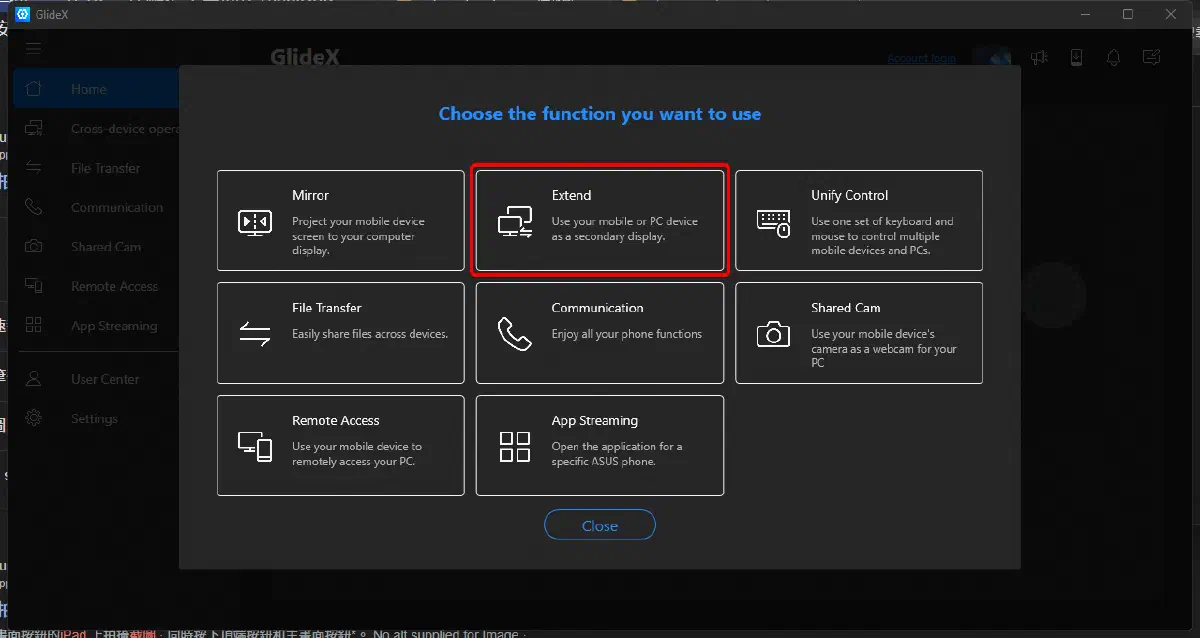Open the feedback message icon
This screenshot has width=1200, height=638.
[x=1151, y=58]
